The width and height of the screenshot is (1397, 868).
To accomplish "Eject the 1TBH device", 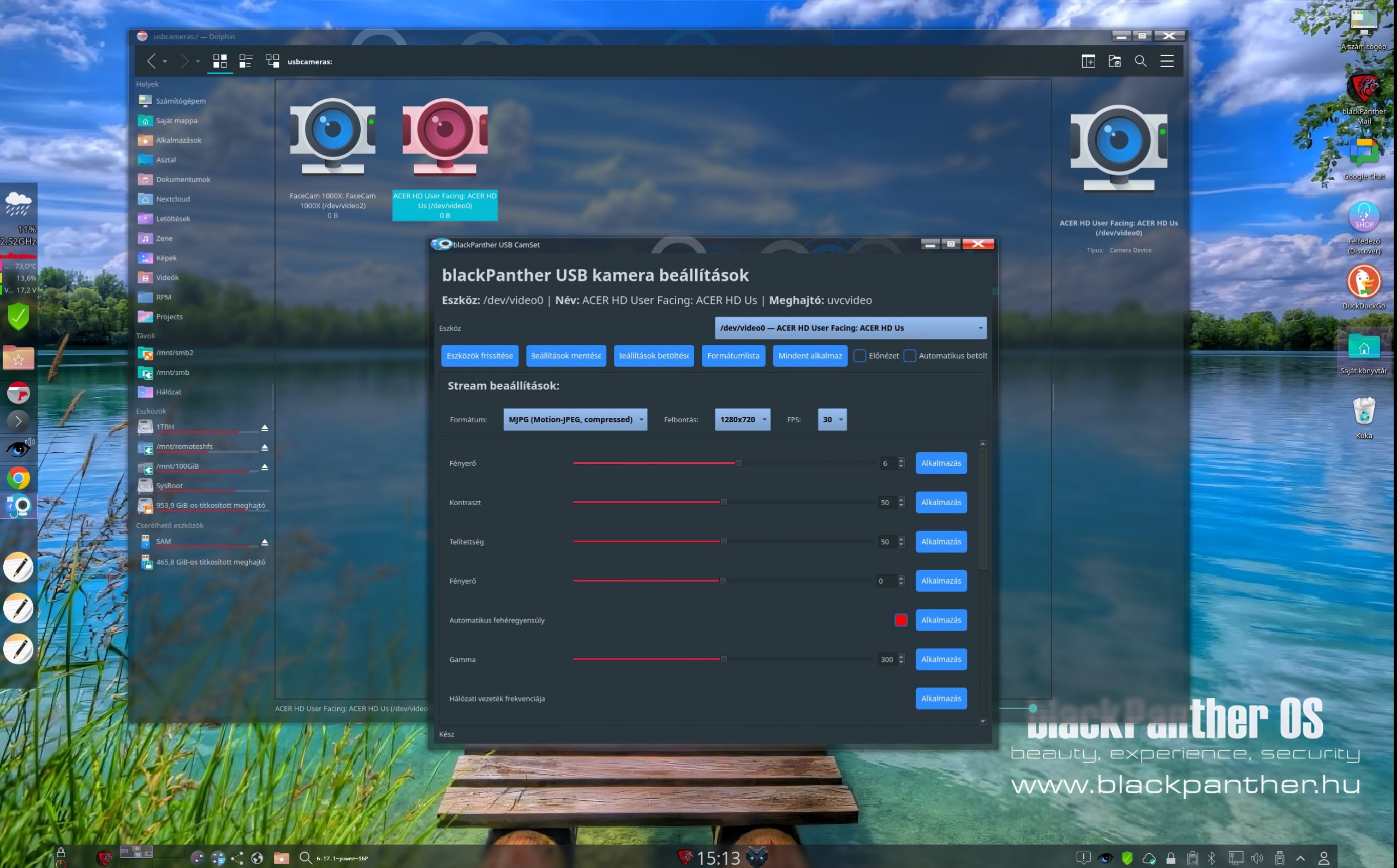I will tap(265, 428).
